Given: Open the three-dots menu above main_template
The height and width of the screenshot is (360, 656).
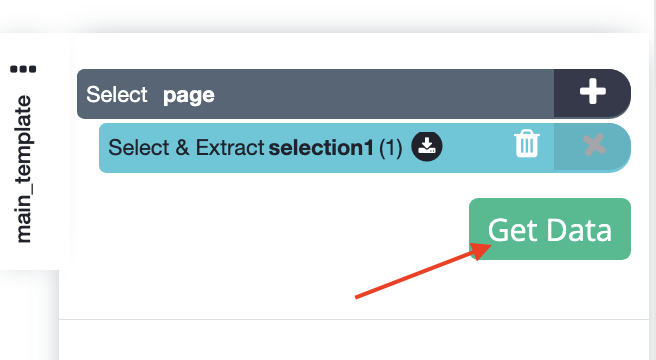Looking at the screenshot, I should 23,69.
